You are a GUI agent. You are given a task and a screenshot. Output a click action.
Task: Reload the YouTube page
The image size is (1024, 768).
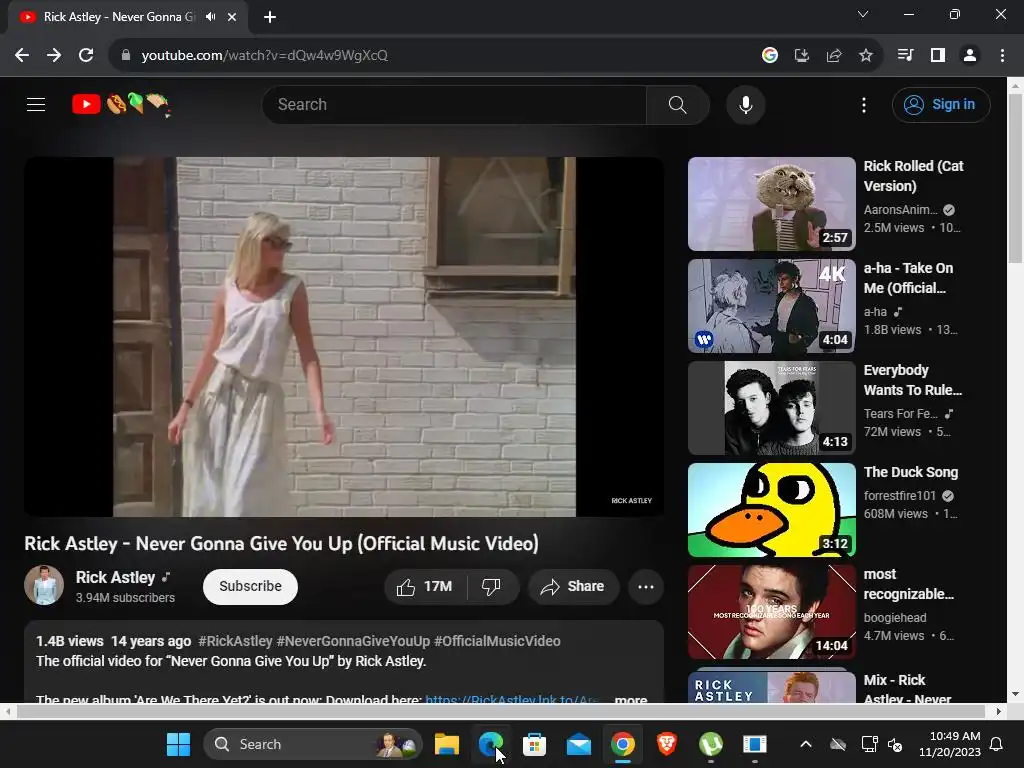tap(86, 56)
